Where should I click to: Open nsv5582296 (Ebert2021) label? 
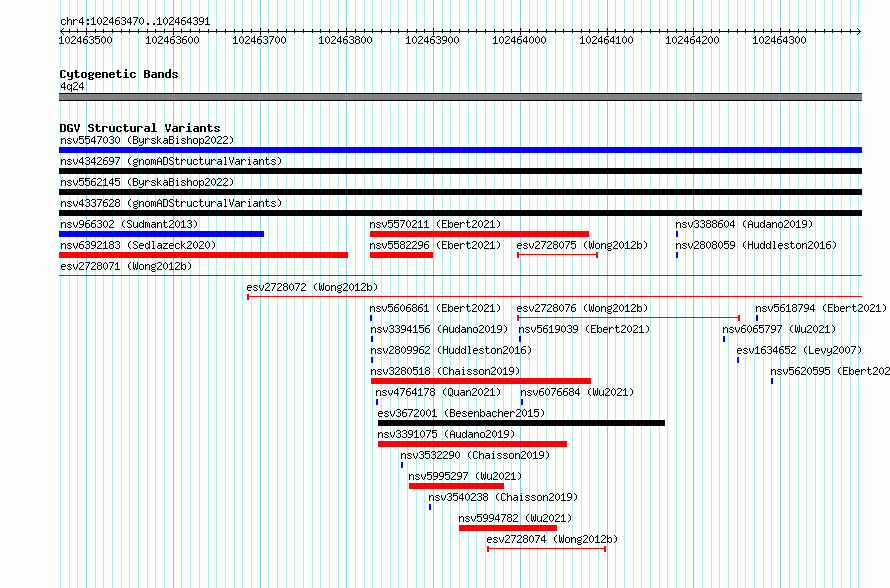(x=435, y=245)
